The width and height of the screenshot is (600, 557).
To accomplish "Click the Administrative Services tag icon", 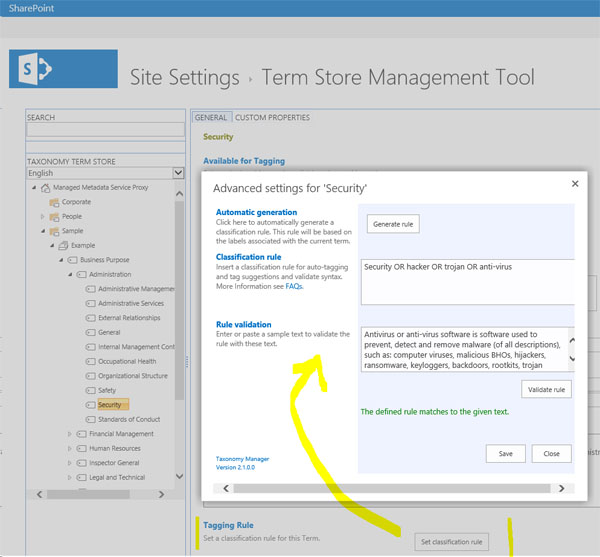I will tap(90, 303).
